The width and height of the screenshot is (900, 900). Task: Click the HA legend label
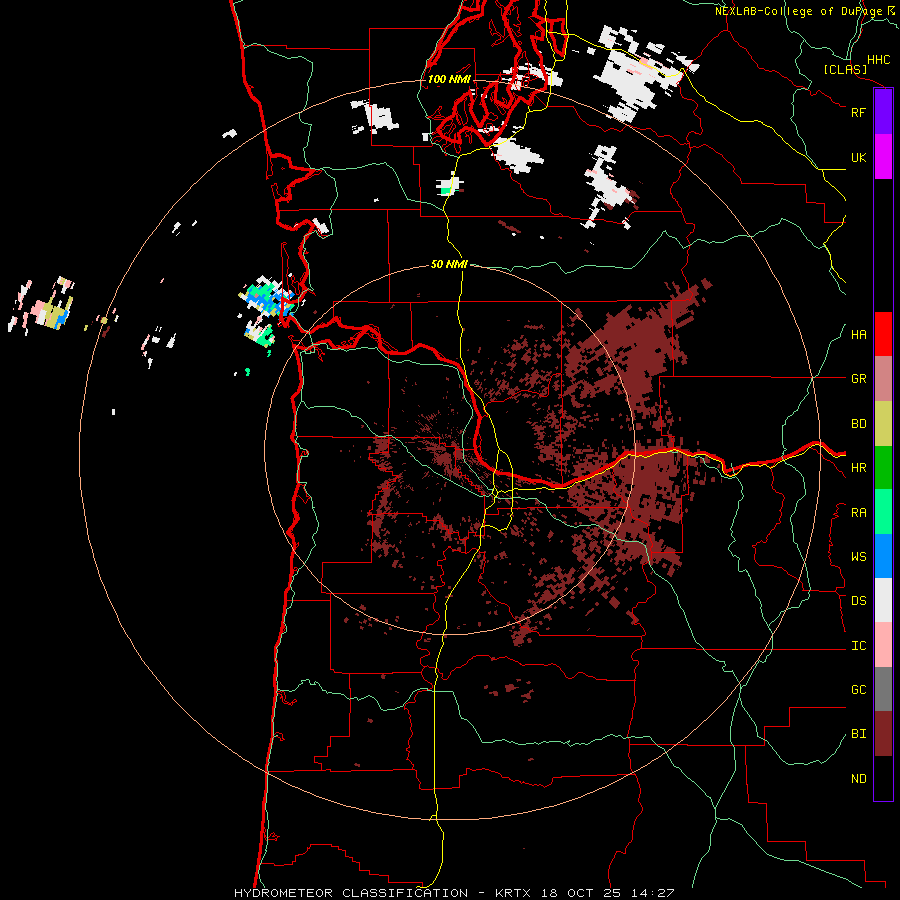click(859, 334)
